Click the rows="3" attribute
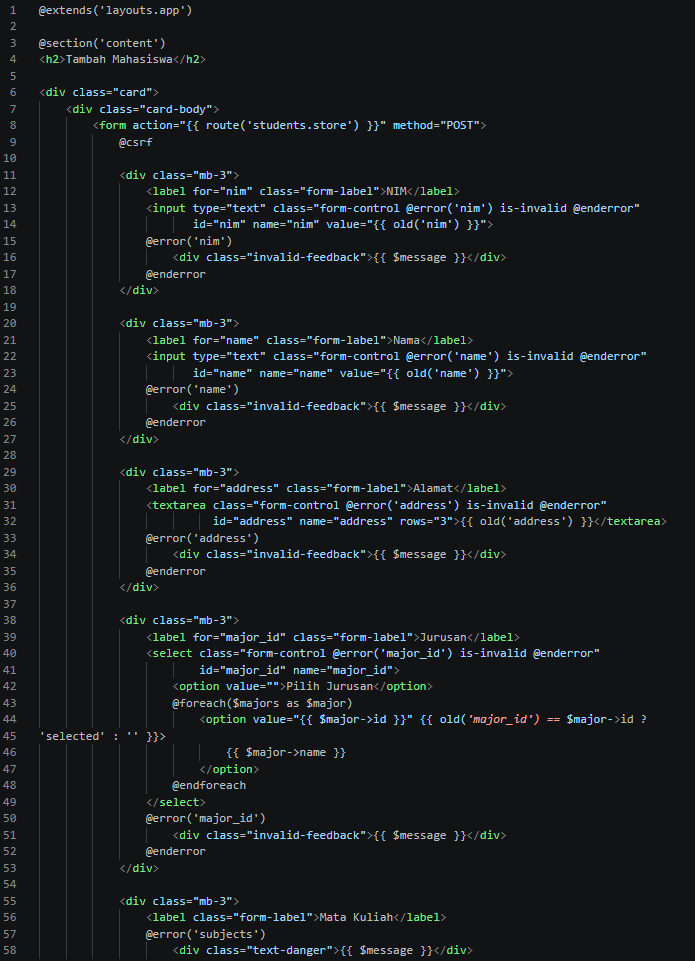Screen dimensions: 695x961 427,522
